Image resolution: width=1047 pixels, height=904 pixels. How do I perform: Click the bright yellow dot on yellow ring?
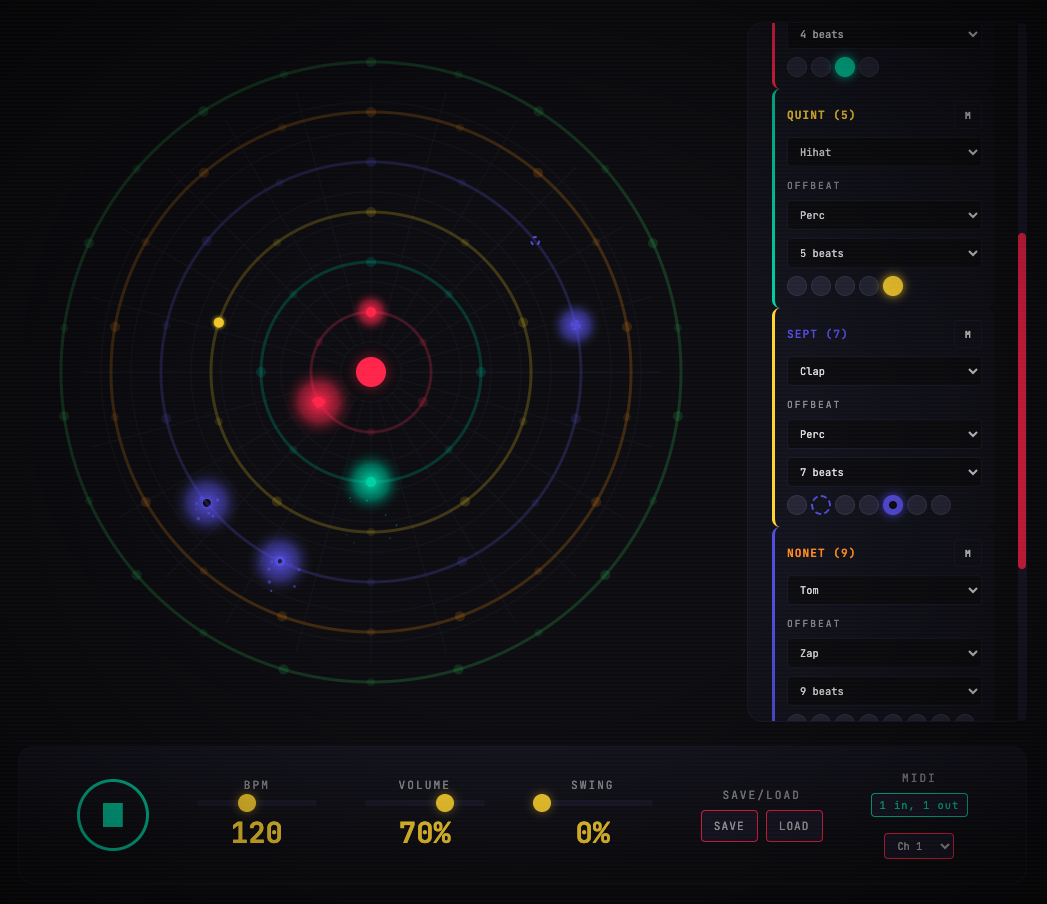tap(218, 322)
